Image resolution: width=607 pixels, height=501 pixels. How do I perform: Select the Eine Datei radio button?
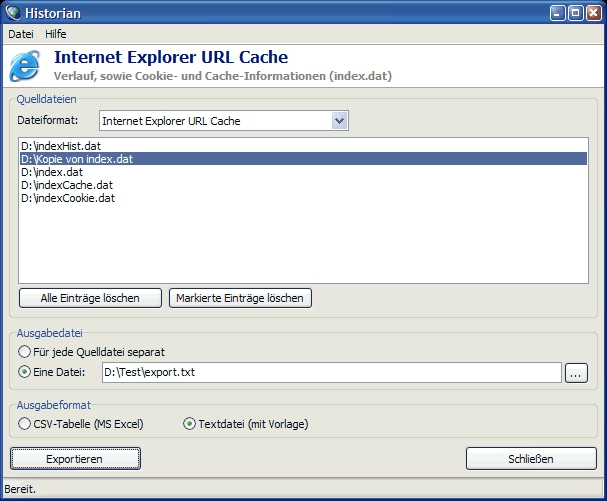25,373
